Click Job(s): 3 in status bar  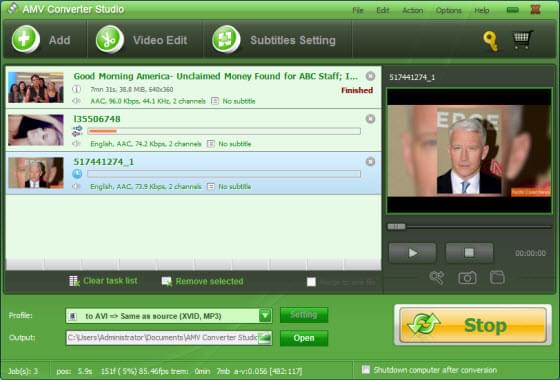[x=23, y=371]
